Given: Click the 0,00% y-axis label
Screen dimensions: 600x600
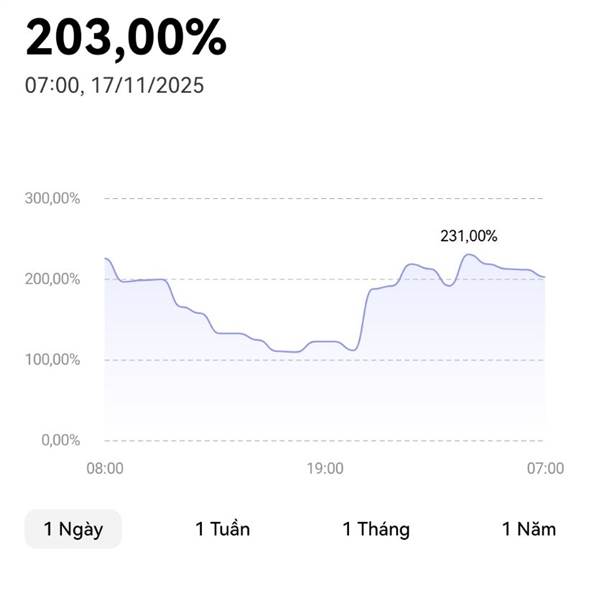Looking at the screenshot, I should pos(60,440).
